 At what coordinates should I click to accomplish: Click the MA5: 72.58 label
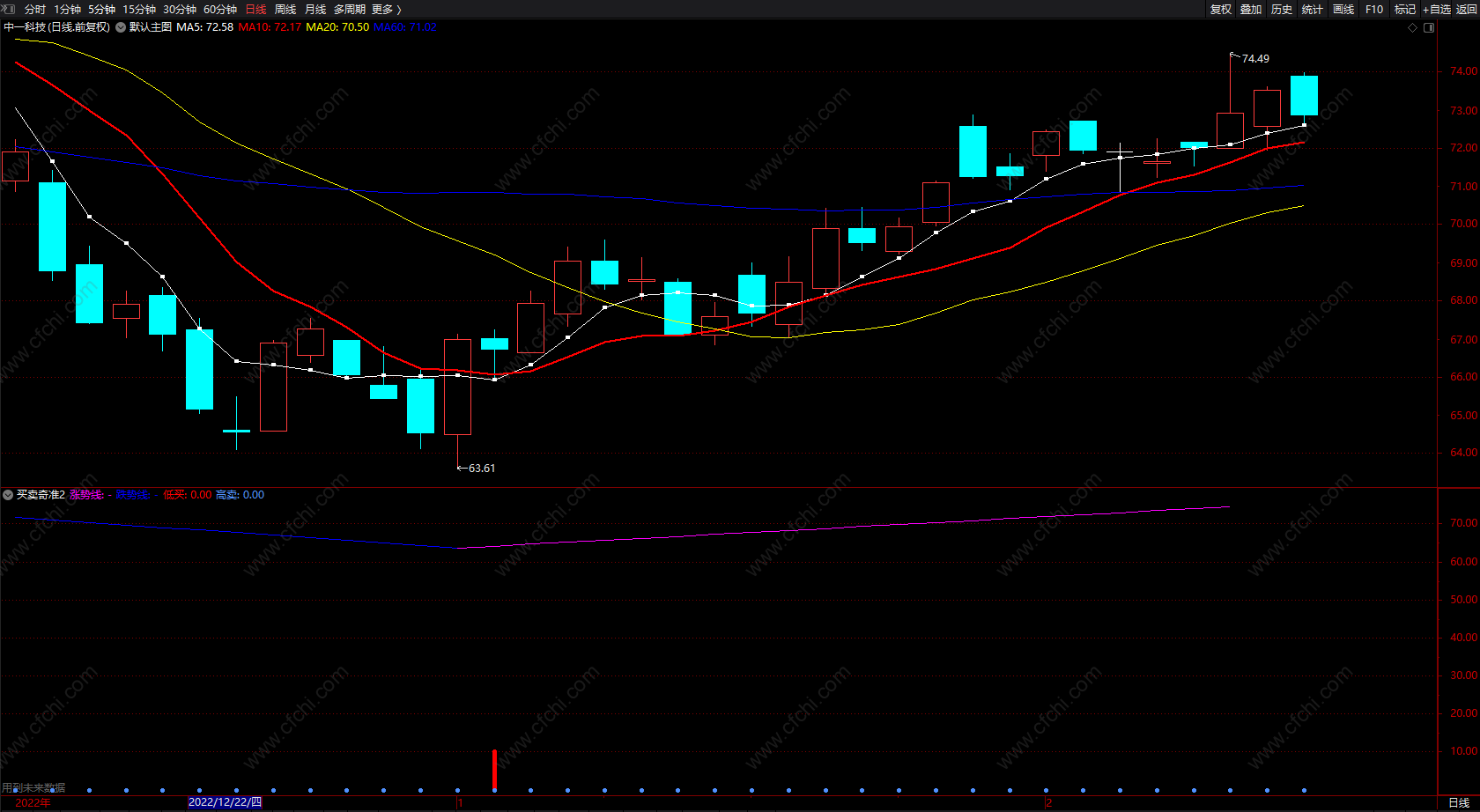coord(204,27)
